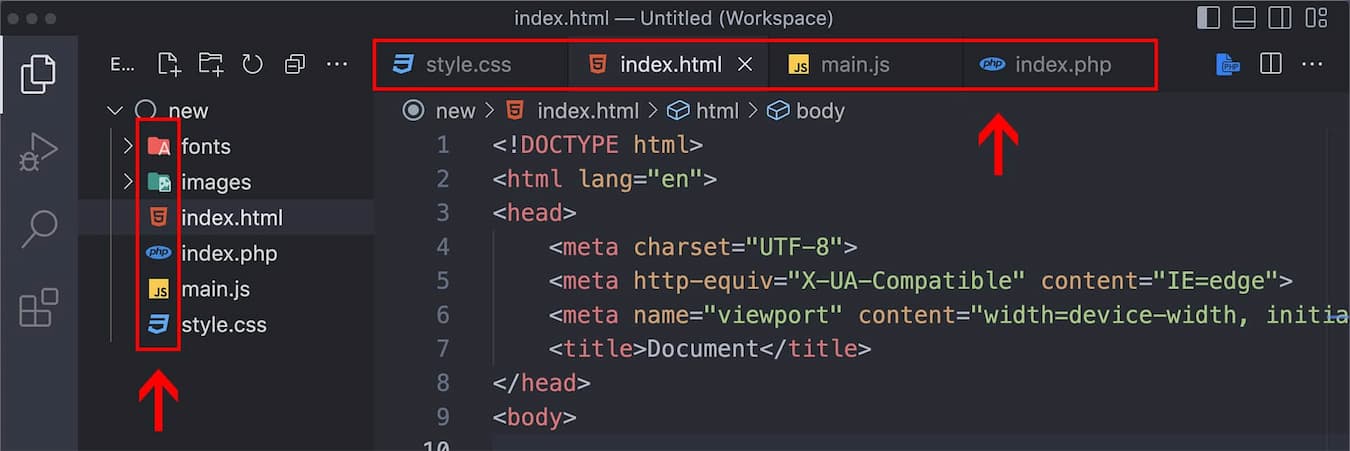This screenshot has height=451, width=1350.
Task: Expand the images folder
Action: [x=128, y=182]
